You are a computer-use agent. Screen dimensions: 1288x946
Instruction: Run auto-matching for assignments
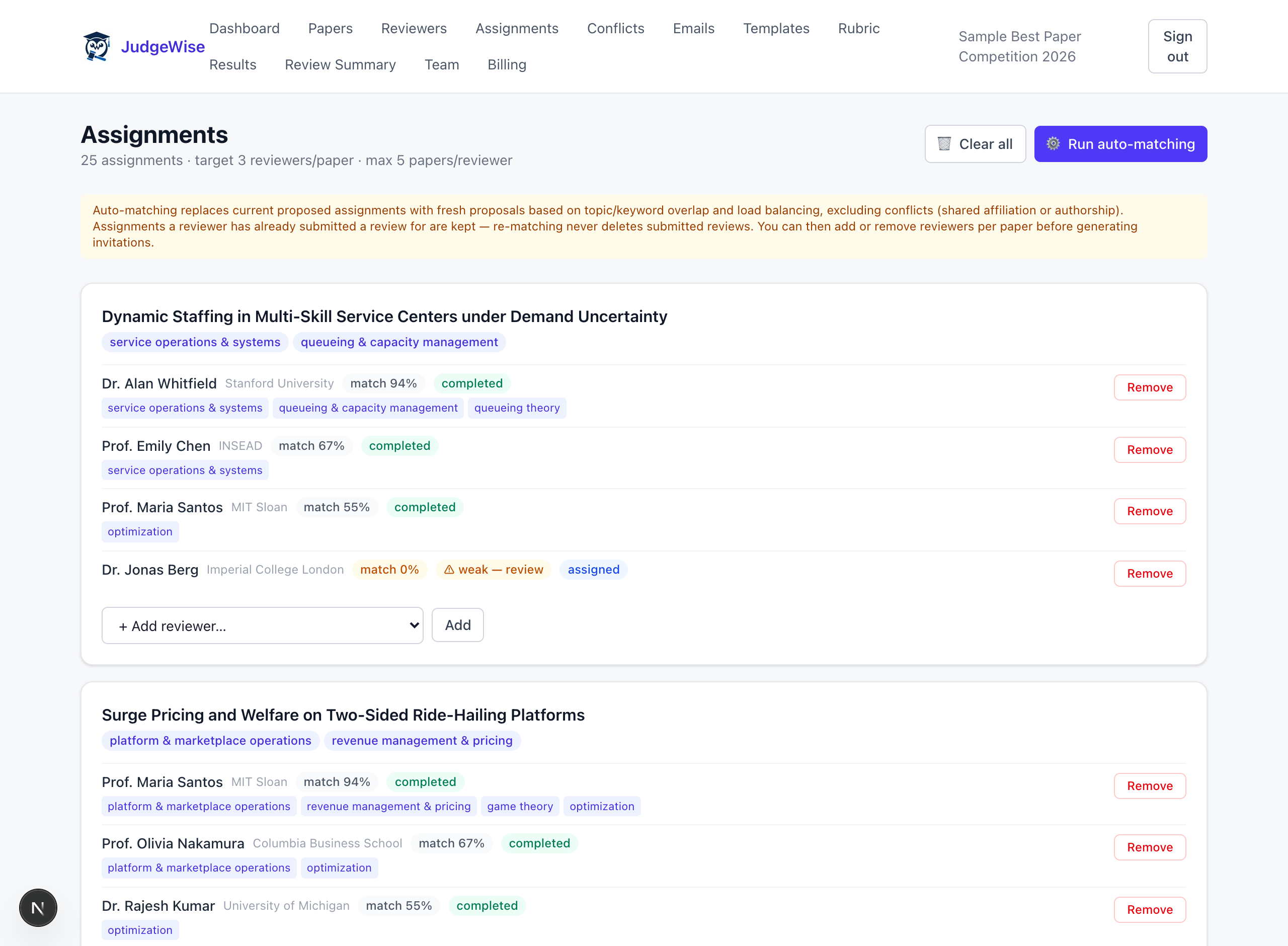[1120, 144]
